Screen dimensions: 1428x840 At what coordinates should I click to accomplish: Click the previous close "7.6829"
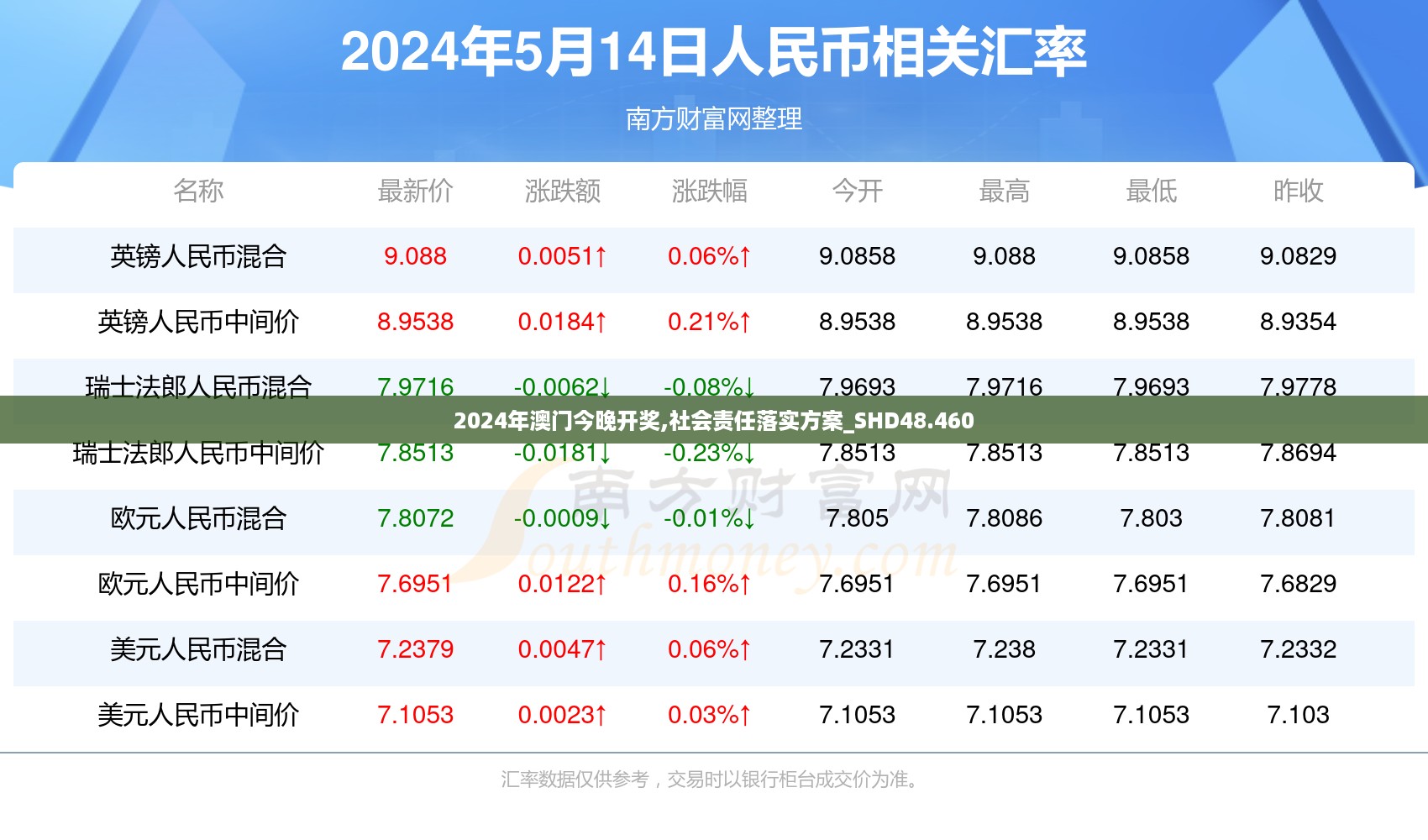[1298, 584]
